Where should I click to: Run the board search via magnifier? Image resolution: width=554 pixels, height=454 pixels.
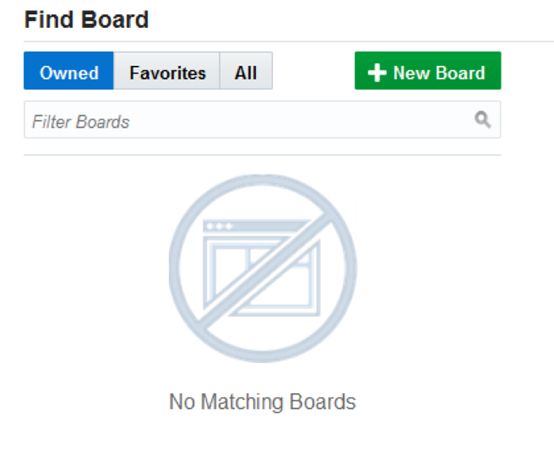482,119
